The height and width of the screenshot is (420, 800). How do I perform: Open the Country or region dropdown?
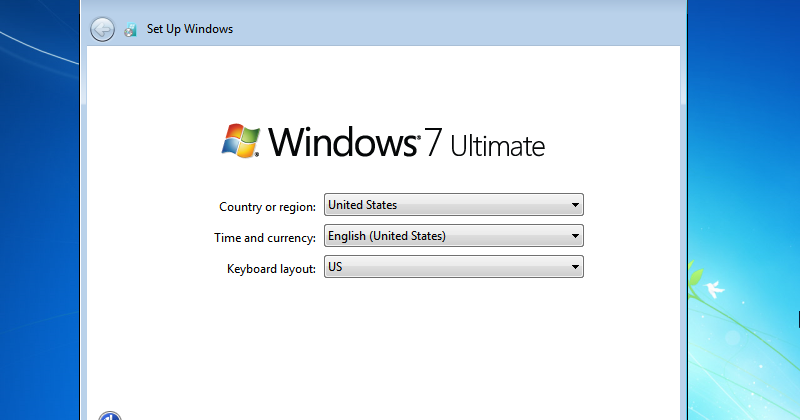point(454,205)
